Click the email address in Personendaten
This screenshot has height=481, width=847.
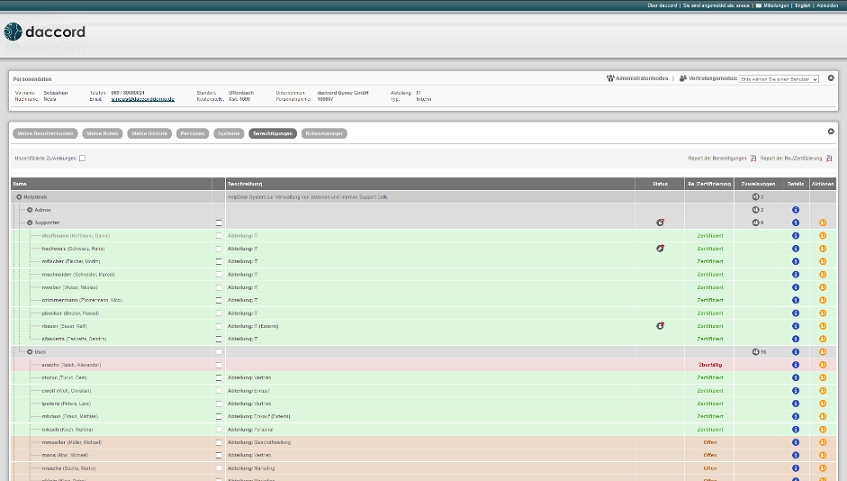pos(142,99)
